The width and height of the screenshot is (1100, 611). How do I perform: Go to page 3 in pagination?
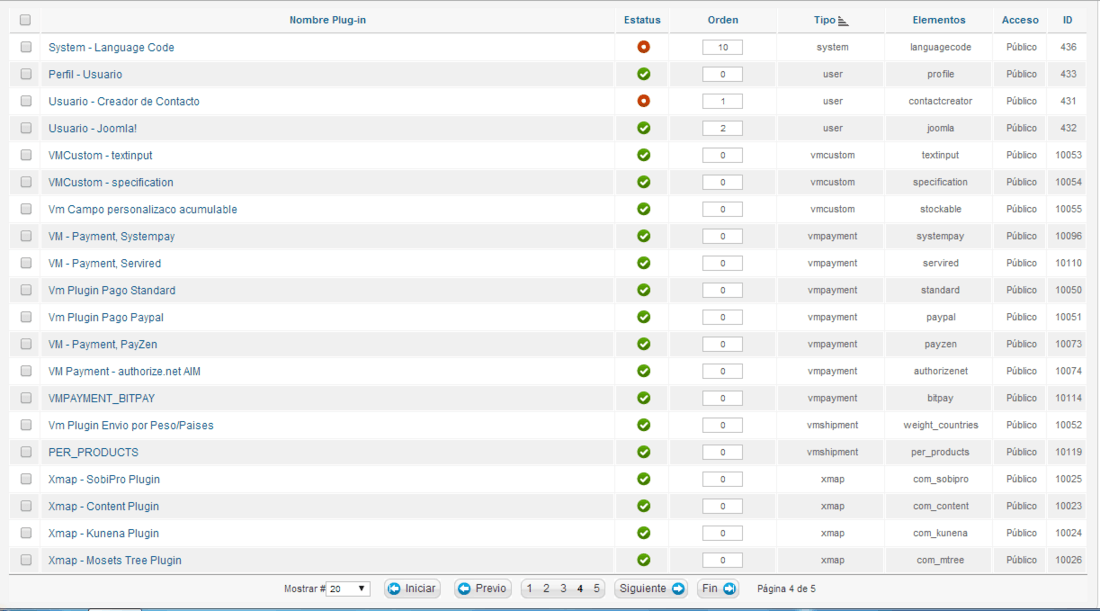563,589
